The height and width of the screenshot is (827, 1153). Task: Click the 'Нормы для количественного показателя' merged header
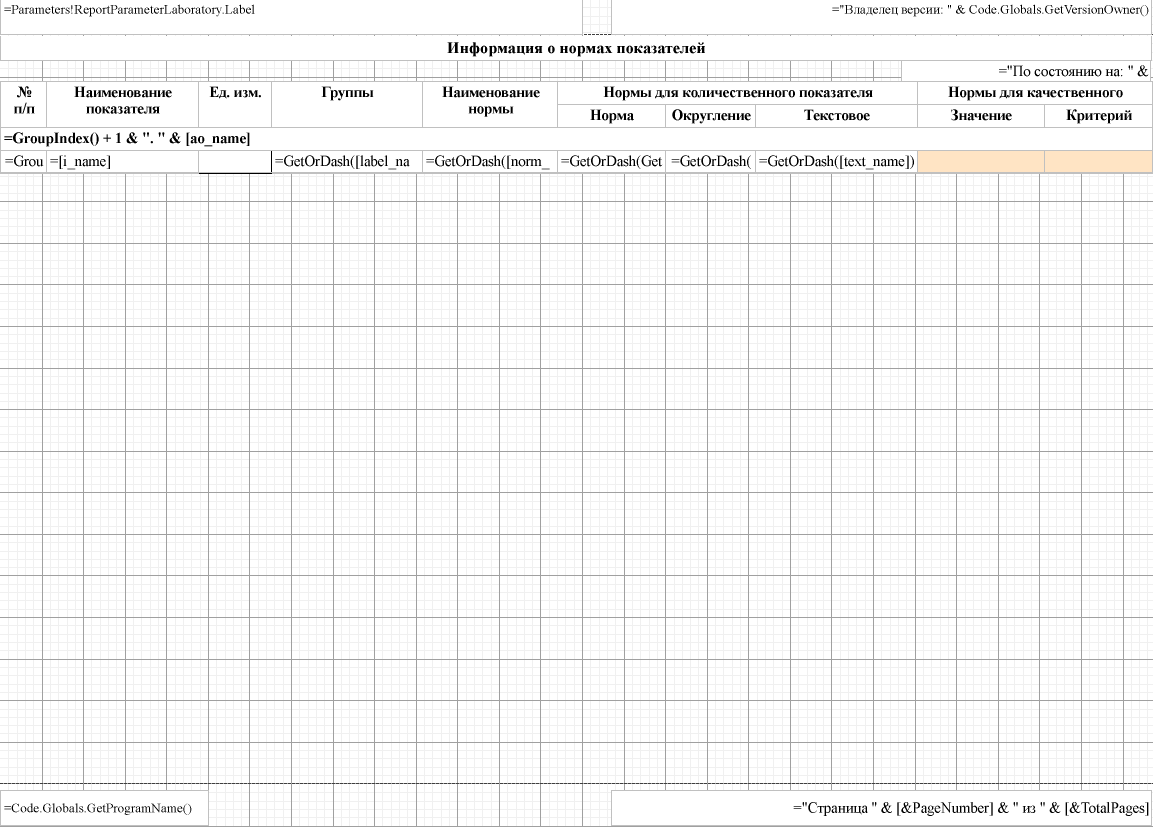pyautogui.click(x=737, y=93)
